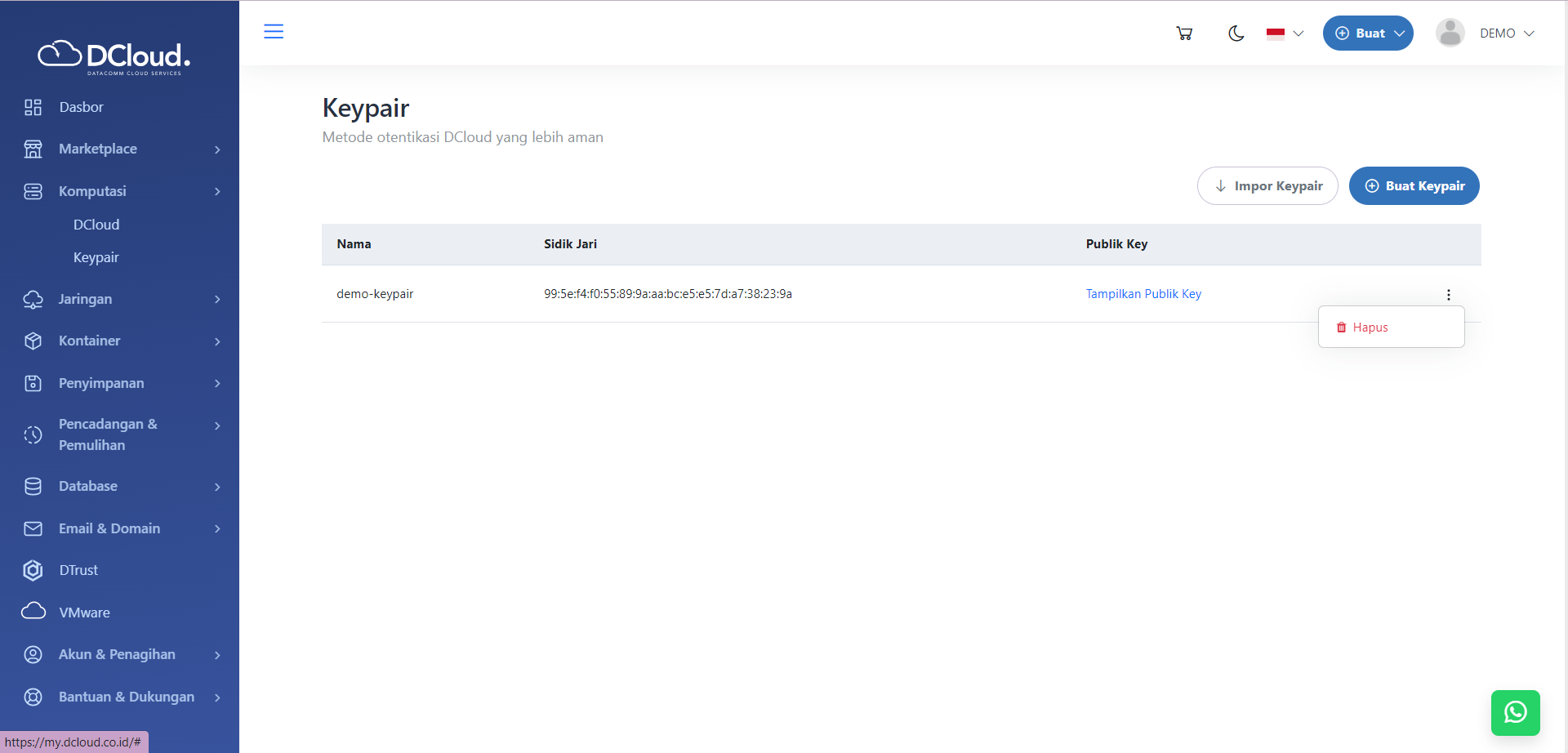Screen dimensions: 1568x753
Task: Open the shopping cart icon
Action: 1184,33
